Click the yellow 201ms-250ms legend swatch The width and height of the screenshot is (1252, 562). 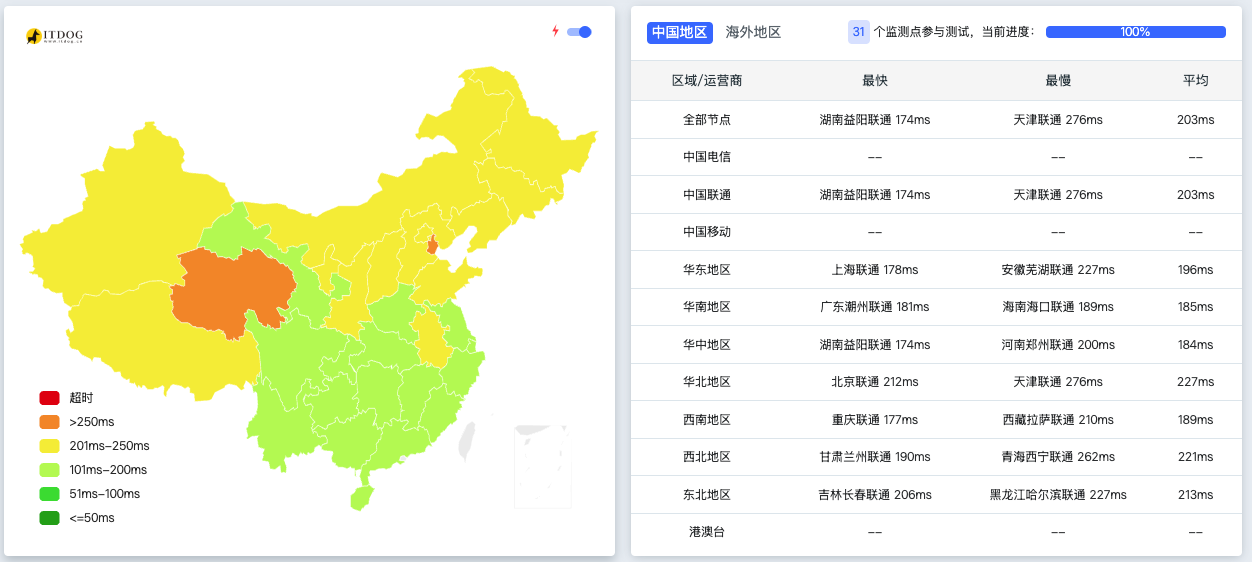[x=50, y=446]
